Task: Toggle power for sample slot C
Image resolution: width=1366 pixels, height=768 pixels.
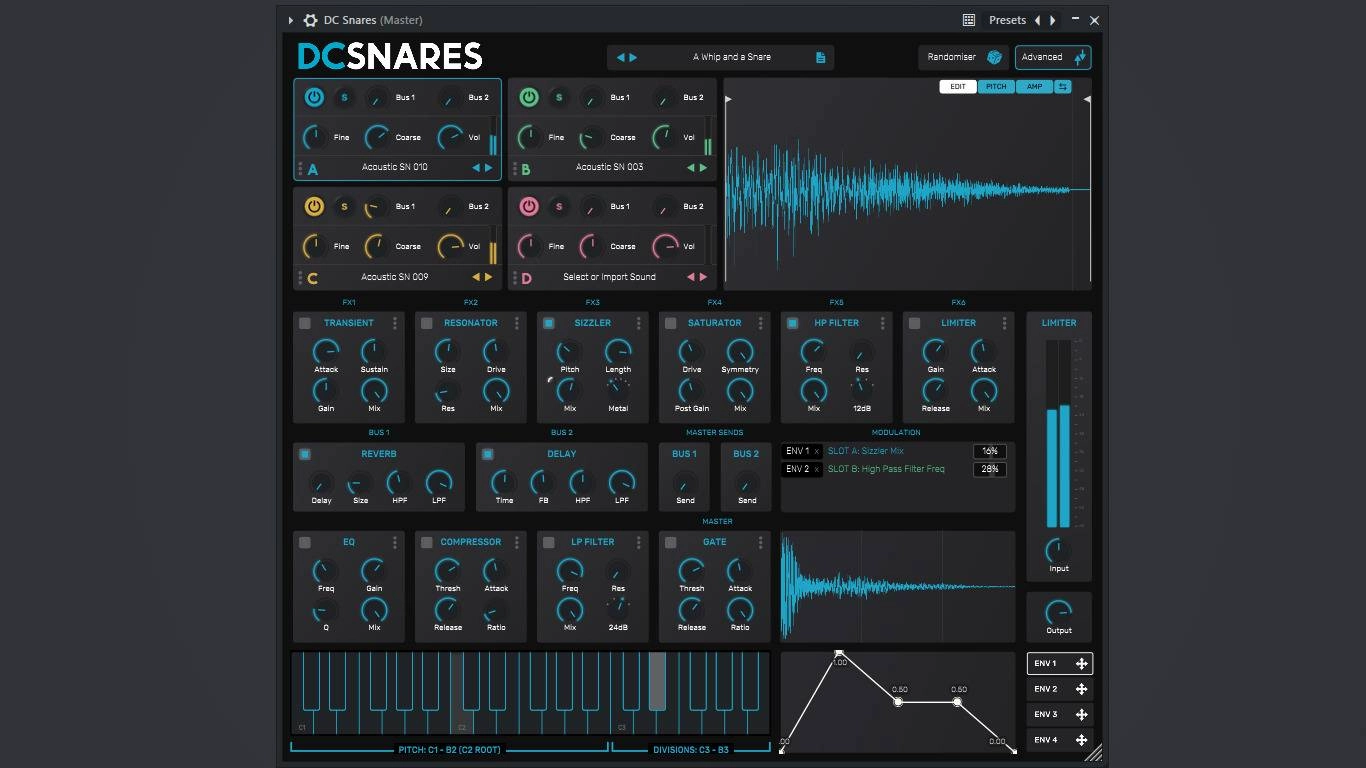Action: [x=314, y=206]
